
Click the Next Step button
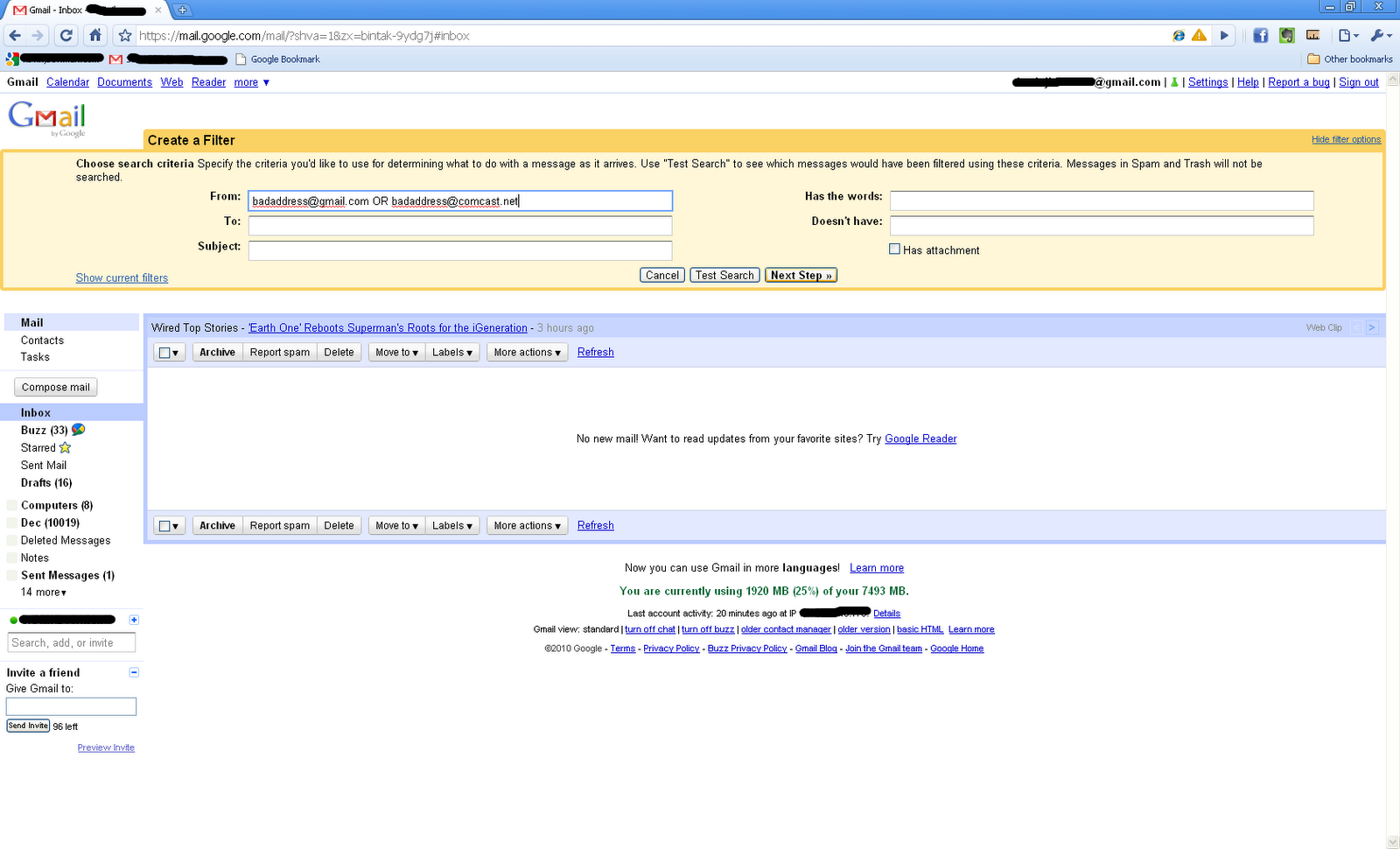click(x=801, y=275)
